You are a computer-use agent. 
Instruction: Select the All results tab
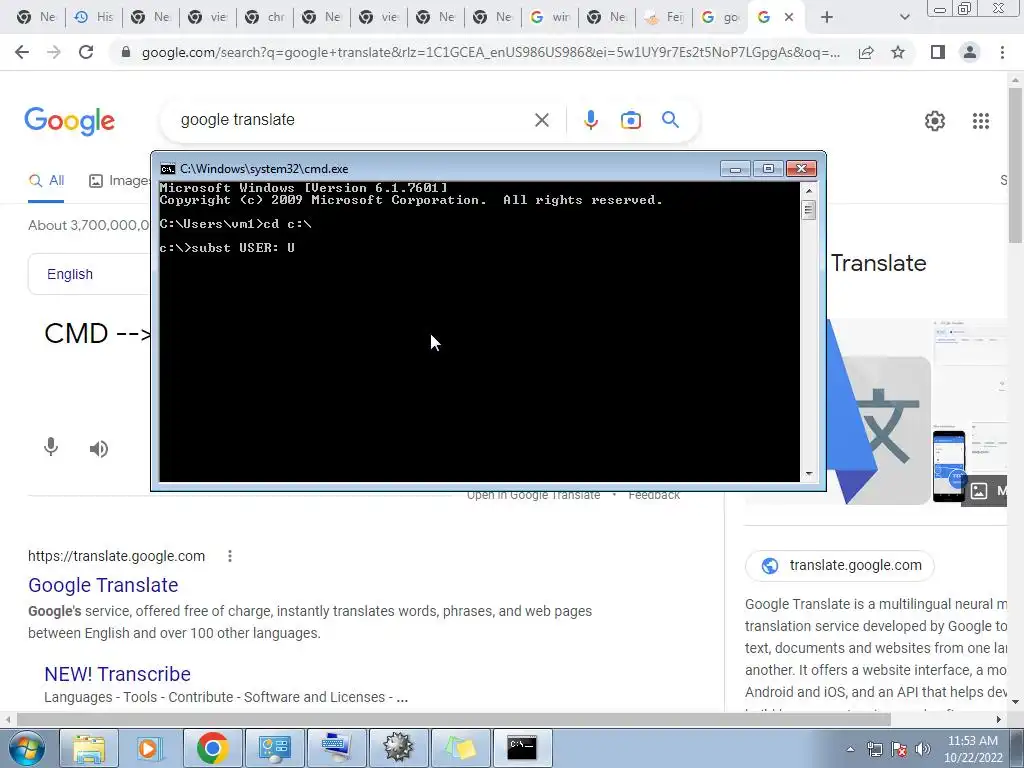[x=46, y=181]
